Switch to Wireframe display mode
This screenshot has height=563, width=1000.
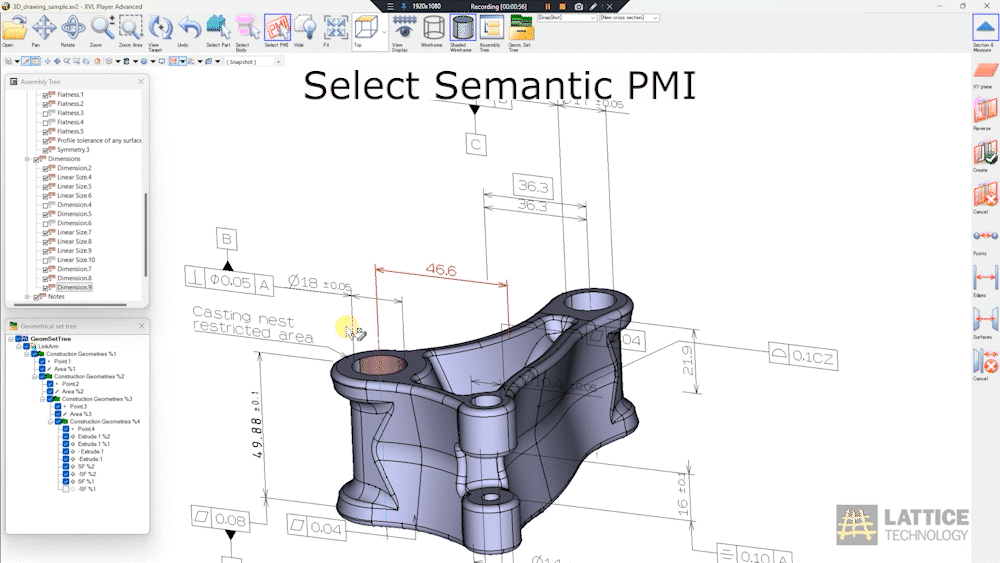[433, 29]
